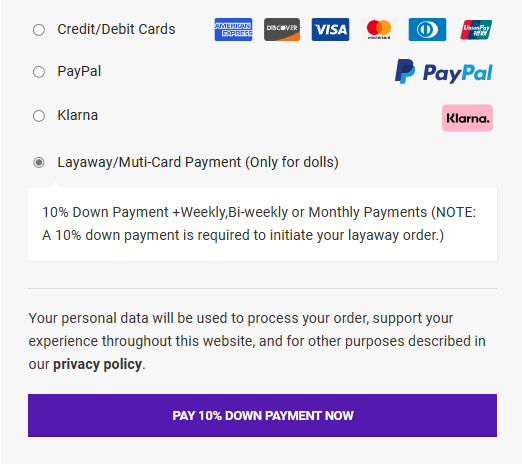522x464 pixels.
Task: Click the personal data notice paragraph
Action: click(x=257, y=341)
